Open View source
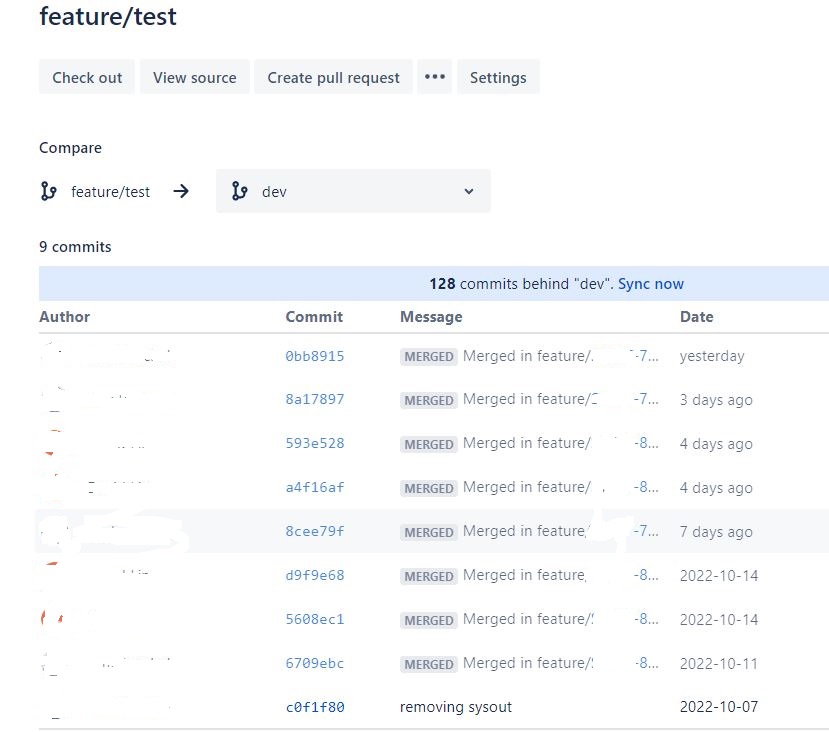The width and height of the screenshot is (829, 732). (194, 76)
